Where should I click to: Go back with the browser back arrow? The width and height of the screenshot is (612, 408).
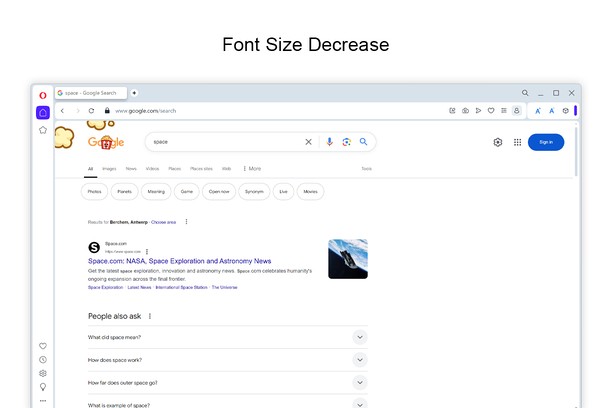point(62,111)
